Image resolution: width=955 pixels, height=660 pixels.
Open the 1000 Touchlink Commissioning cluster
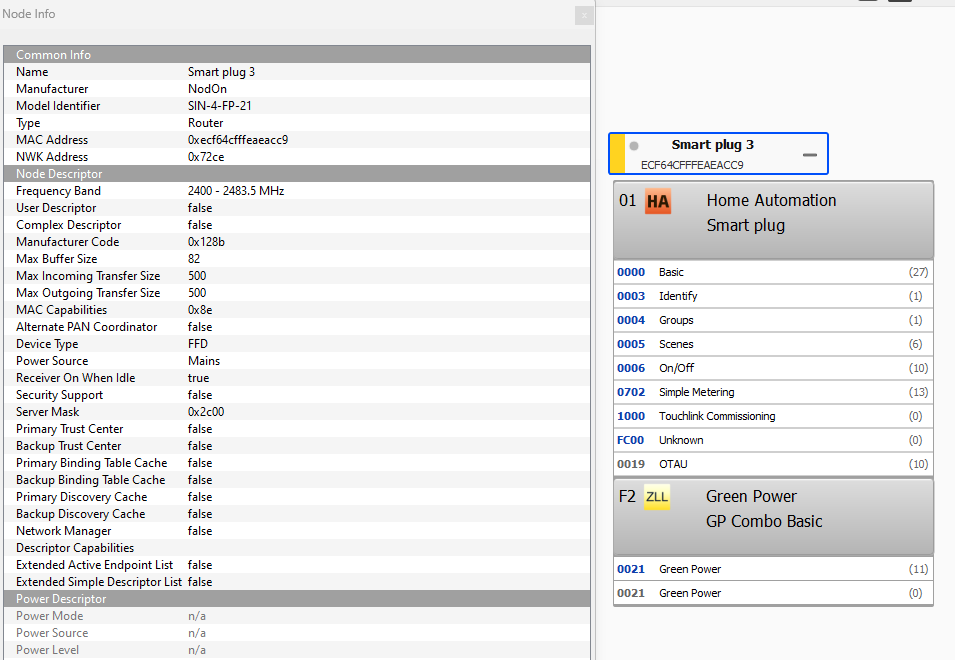[773, 416]
